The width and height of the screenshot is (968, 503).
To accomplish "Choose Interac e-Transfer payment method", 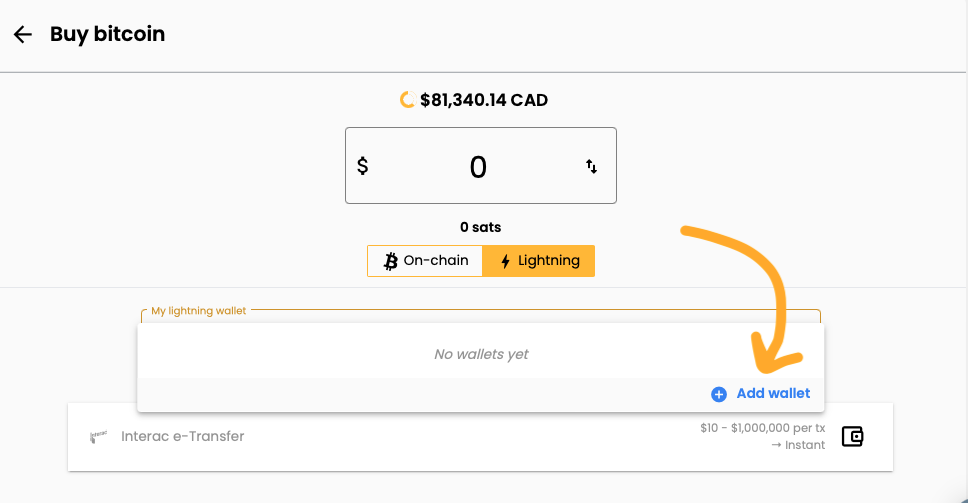I will (480, 437).
